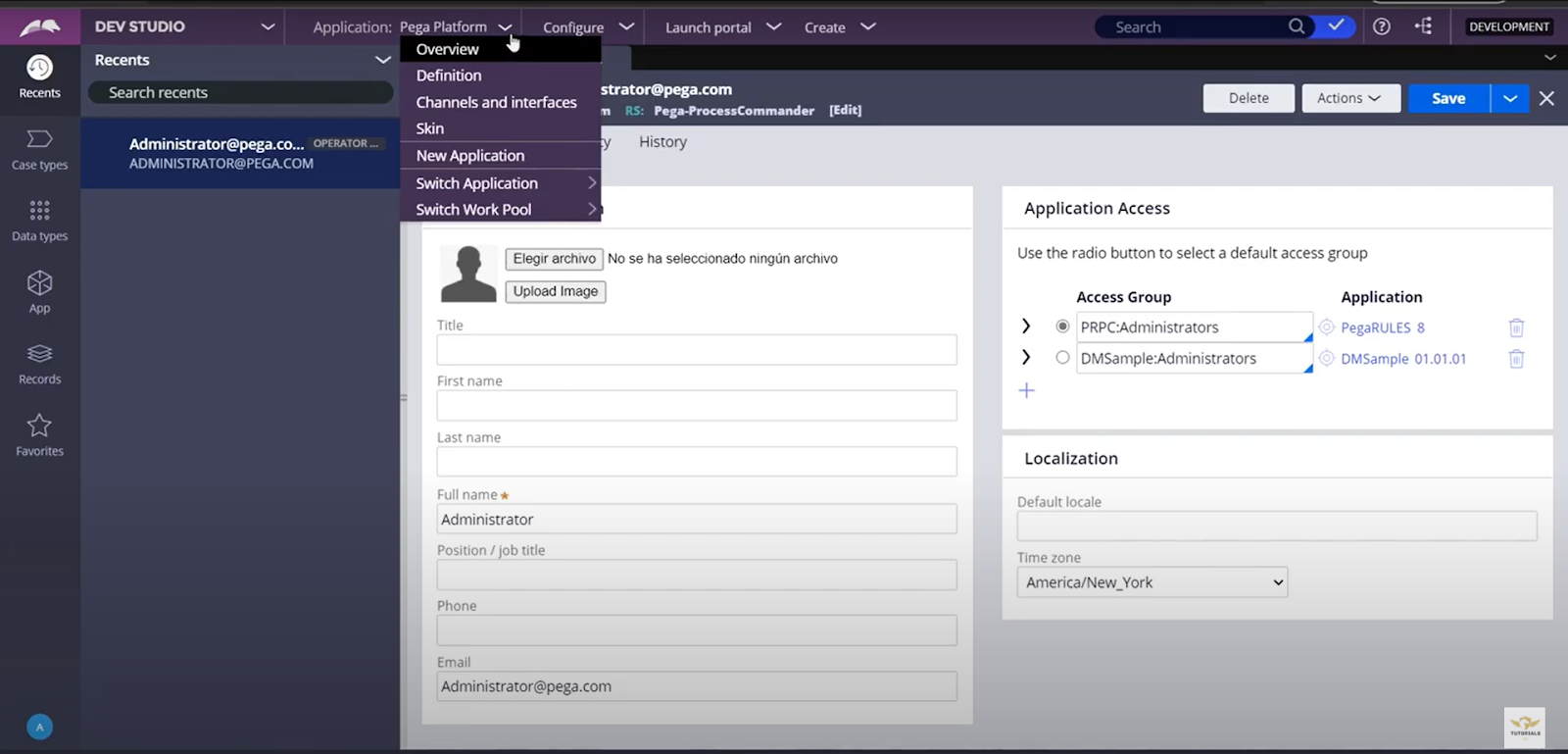Delete the PRPC:Administrators access group row
The image size is (1568, 754).
1516,327
